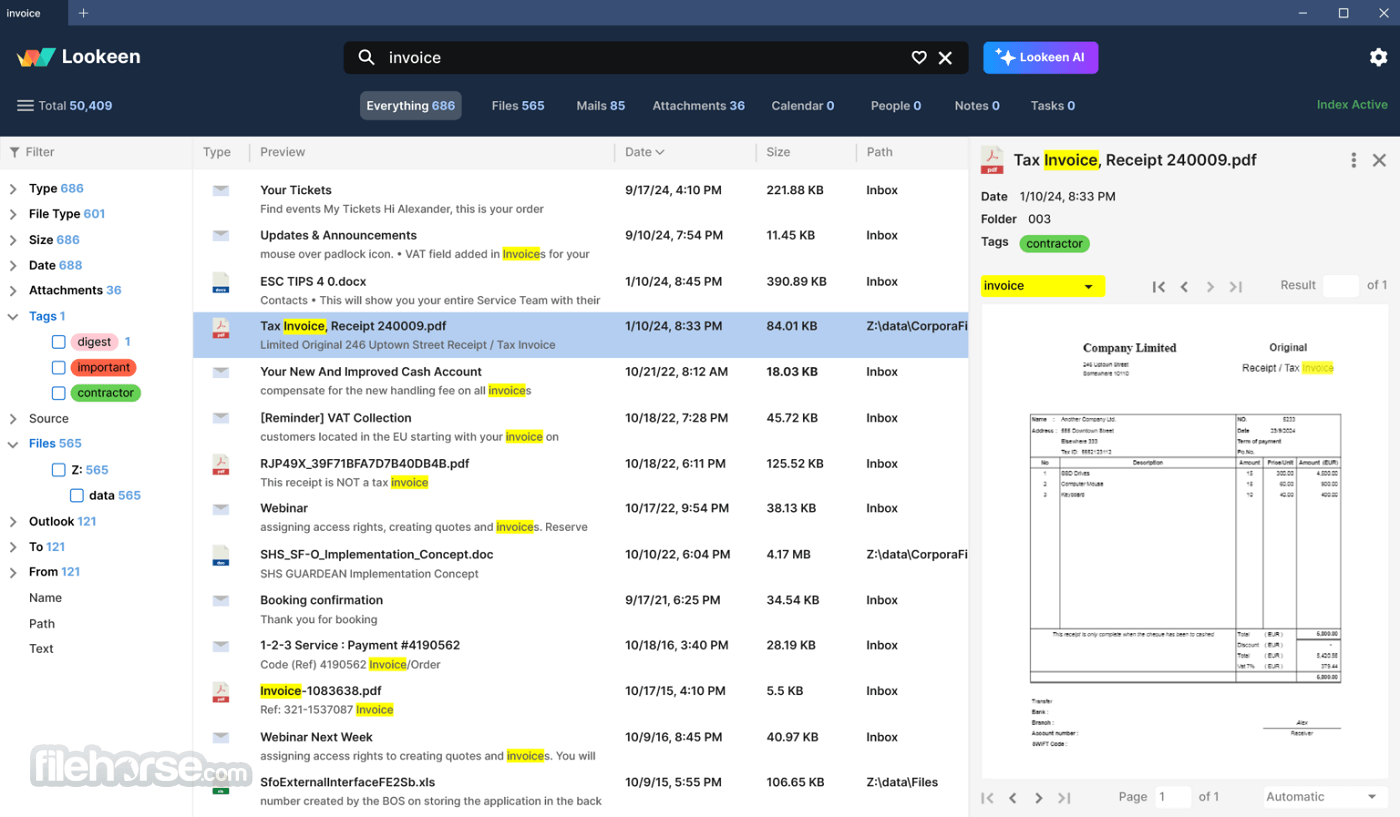Click the docx icon for ESC TIPS 4 0.docx
This screenshot has height=817, width=1400.
[221, 282]
